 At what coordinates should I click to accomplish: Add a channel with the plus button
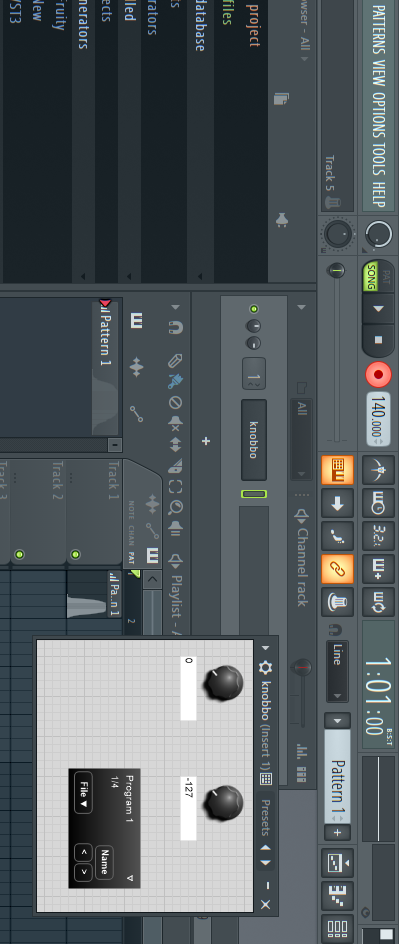pyautogui.click(x=206, y=441)
